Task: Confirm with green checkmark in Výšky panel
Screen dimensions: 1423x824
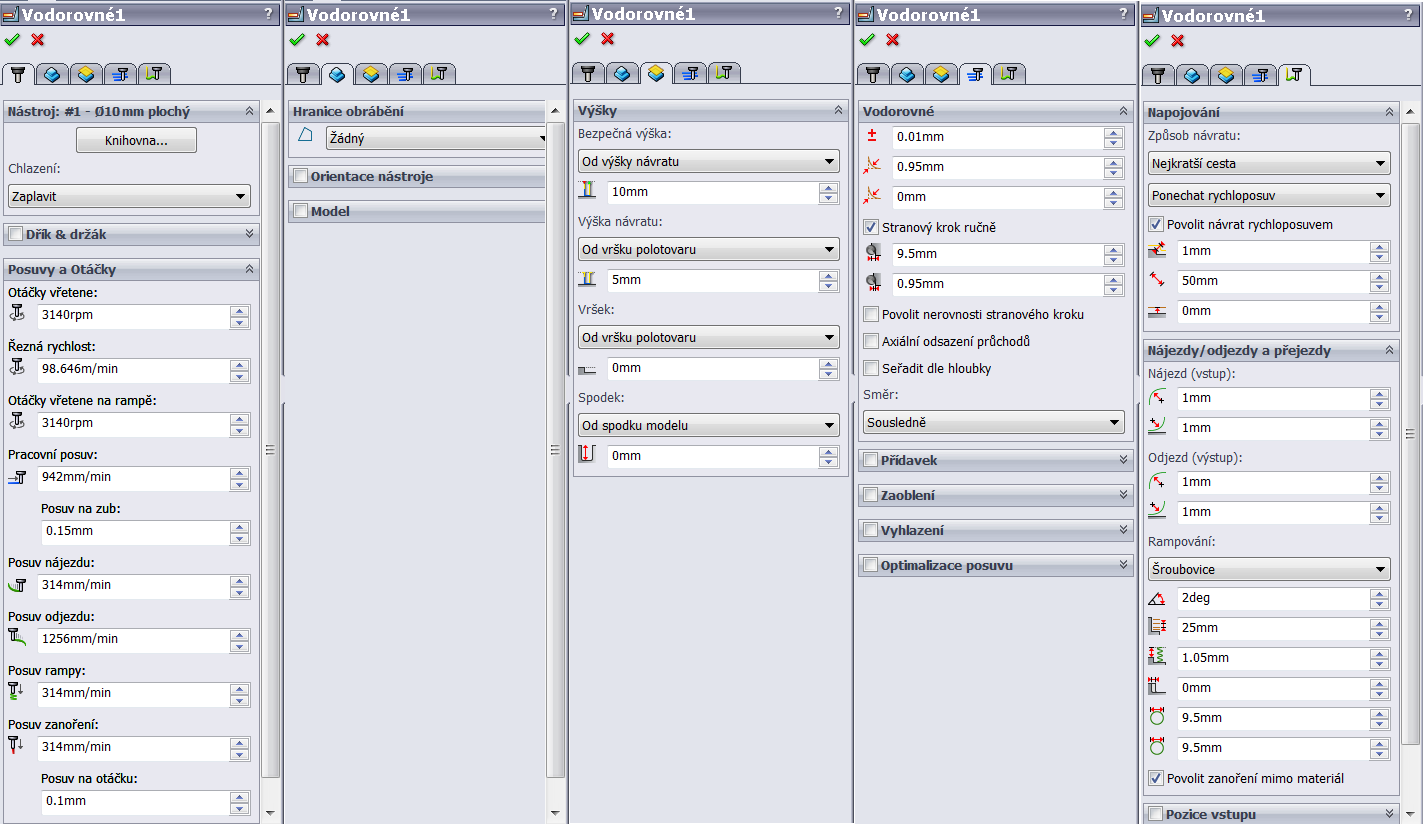Action: [582, 40]
